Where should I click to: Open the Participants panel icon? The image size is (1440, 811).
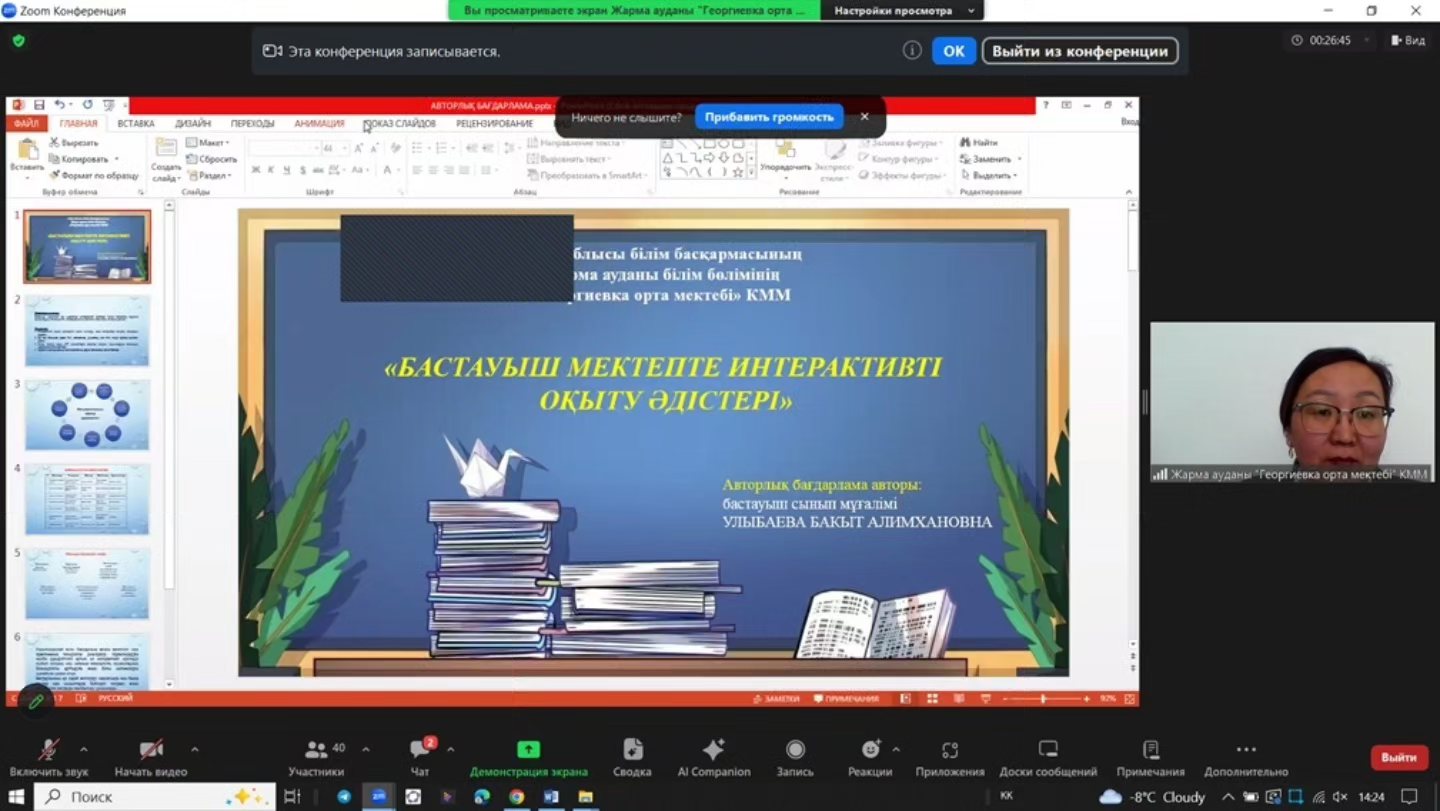317,750
